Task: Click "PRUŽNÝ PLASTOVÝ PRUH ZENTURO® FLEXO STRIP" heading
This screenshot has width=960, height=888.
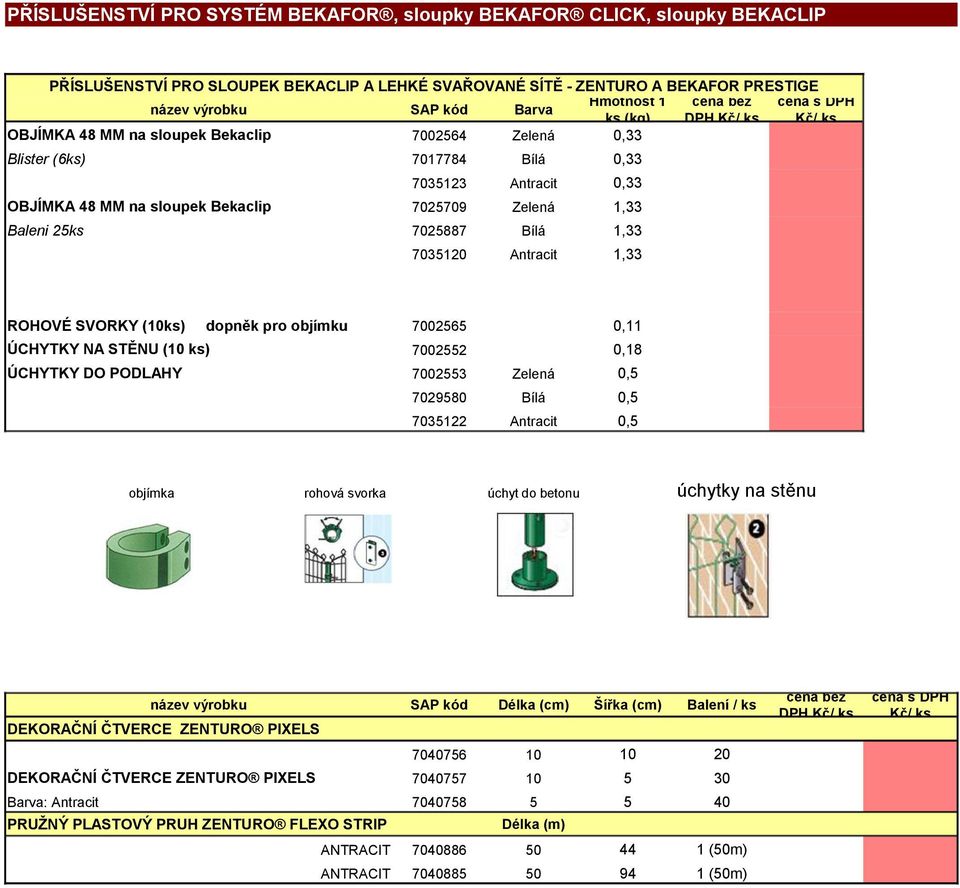Action: coord(197,824)
